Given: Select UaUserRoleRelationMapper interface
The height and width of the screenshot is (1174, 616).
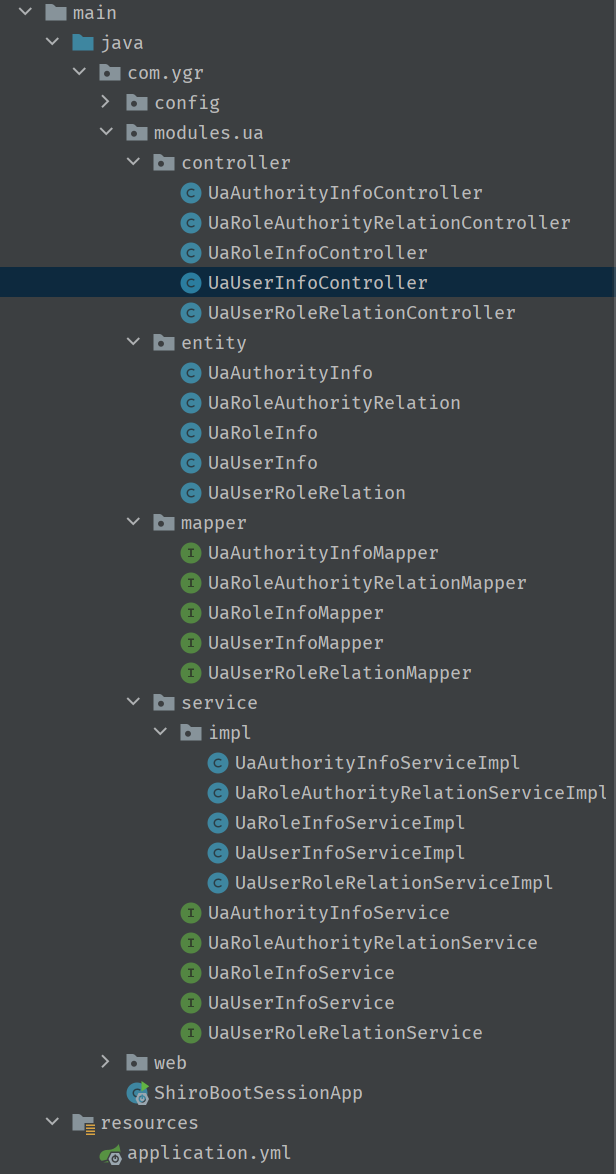Looking at the screenshot, I should [x=340, y=672].
